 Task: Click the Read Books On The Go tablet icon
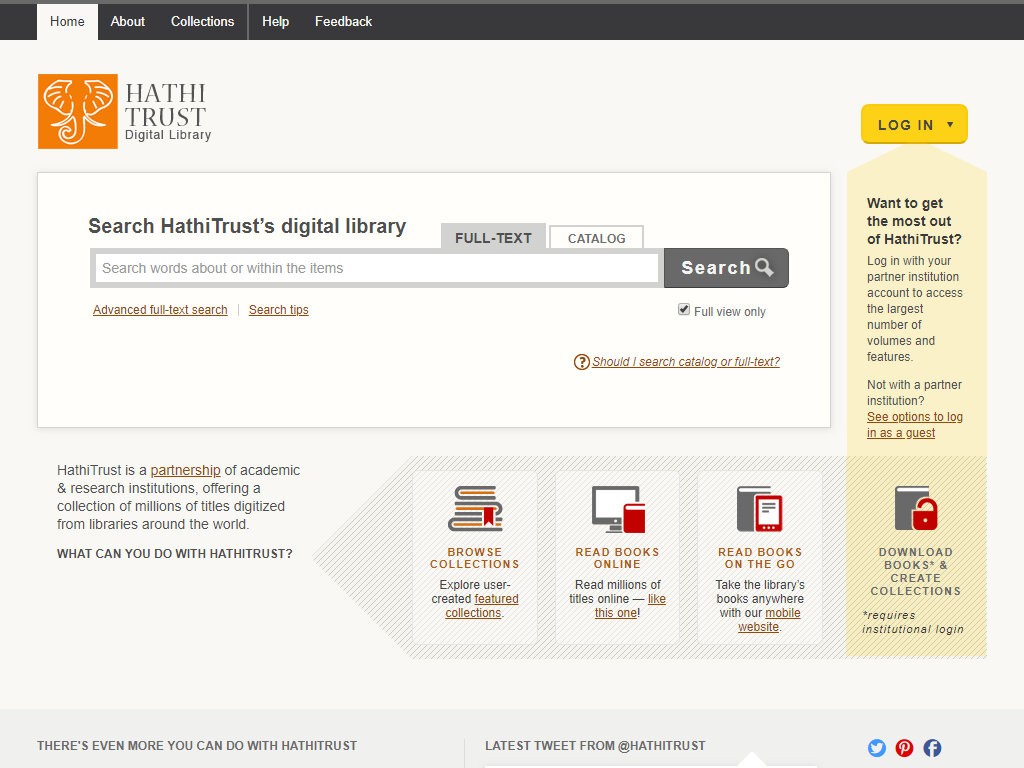click(x=760, y=509)
